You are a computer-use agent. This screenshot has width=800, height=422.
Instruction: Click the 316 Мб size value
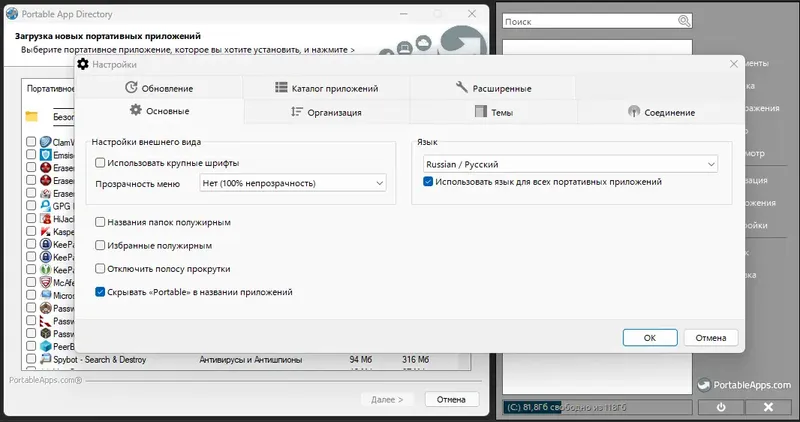[415, 359]
